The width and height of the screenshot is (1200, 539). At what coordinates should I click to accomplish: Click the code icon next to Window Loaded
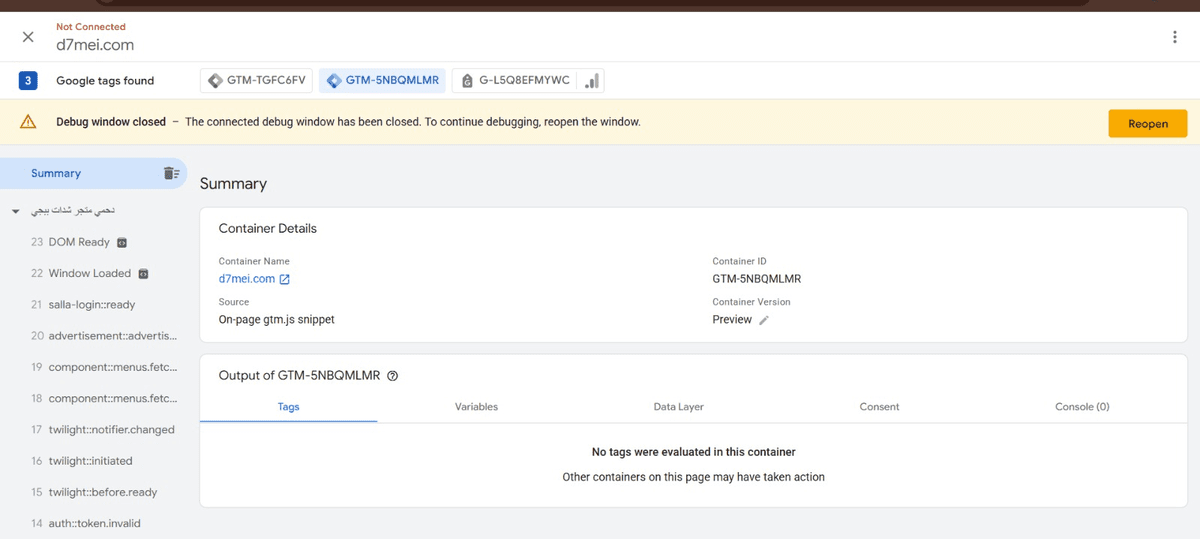[x=143, y=273]
